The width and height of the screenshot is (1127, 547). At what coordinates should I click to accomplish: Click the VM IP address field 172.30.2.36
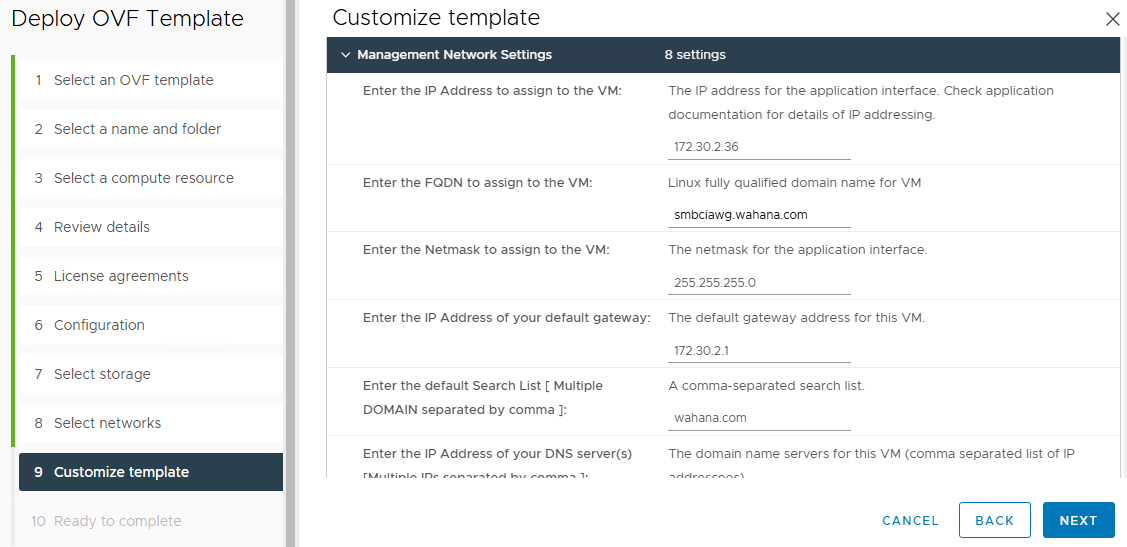759,147
